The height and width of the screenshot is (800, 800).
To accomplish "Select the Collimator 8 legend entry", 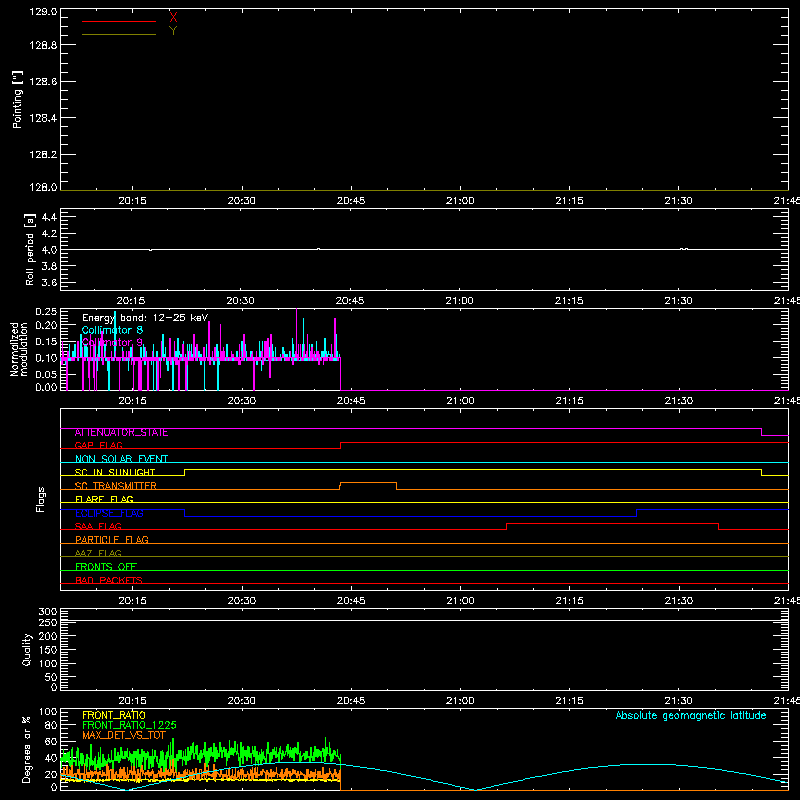I will (112, 330).
